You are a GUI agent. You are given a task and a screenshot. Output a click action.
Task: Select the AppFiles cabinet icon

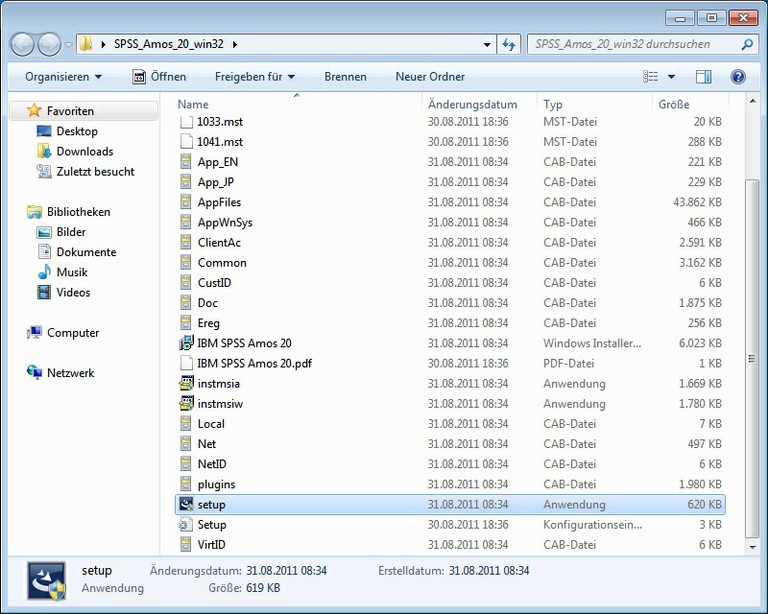186,202
